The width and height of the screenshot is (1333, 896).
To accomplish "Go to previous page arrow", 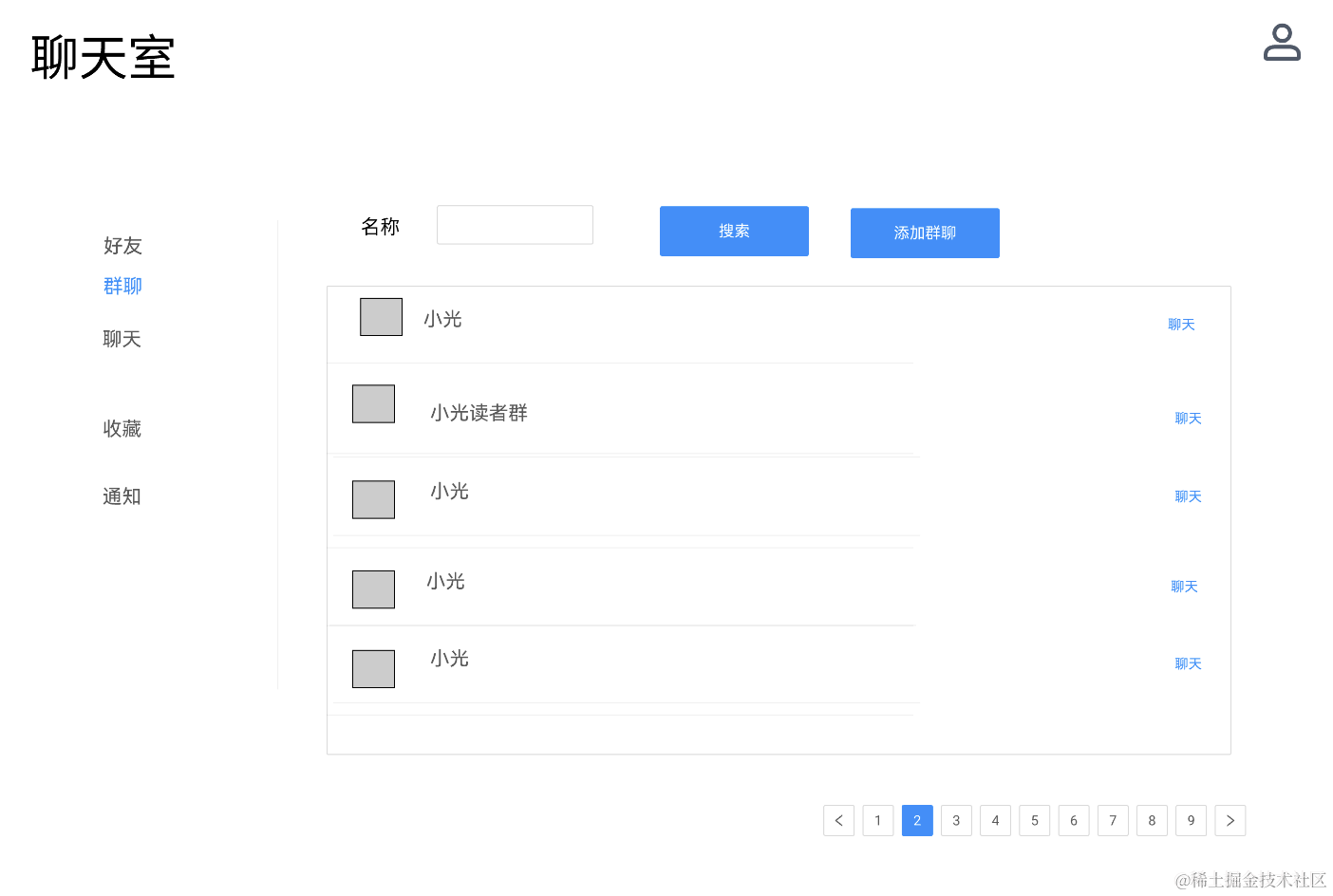I will [x=838, y=820].
